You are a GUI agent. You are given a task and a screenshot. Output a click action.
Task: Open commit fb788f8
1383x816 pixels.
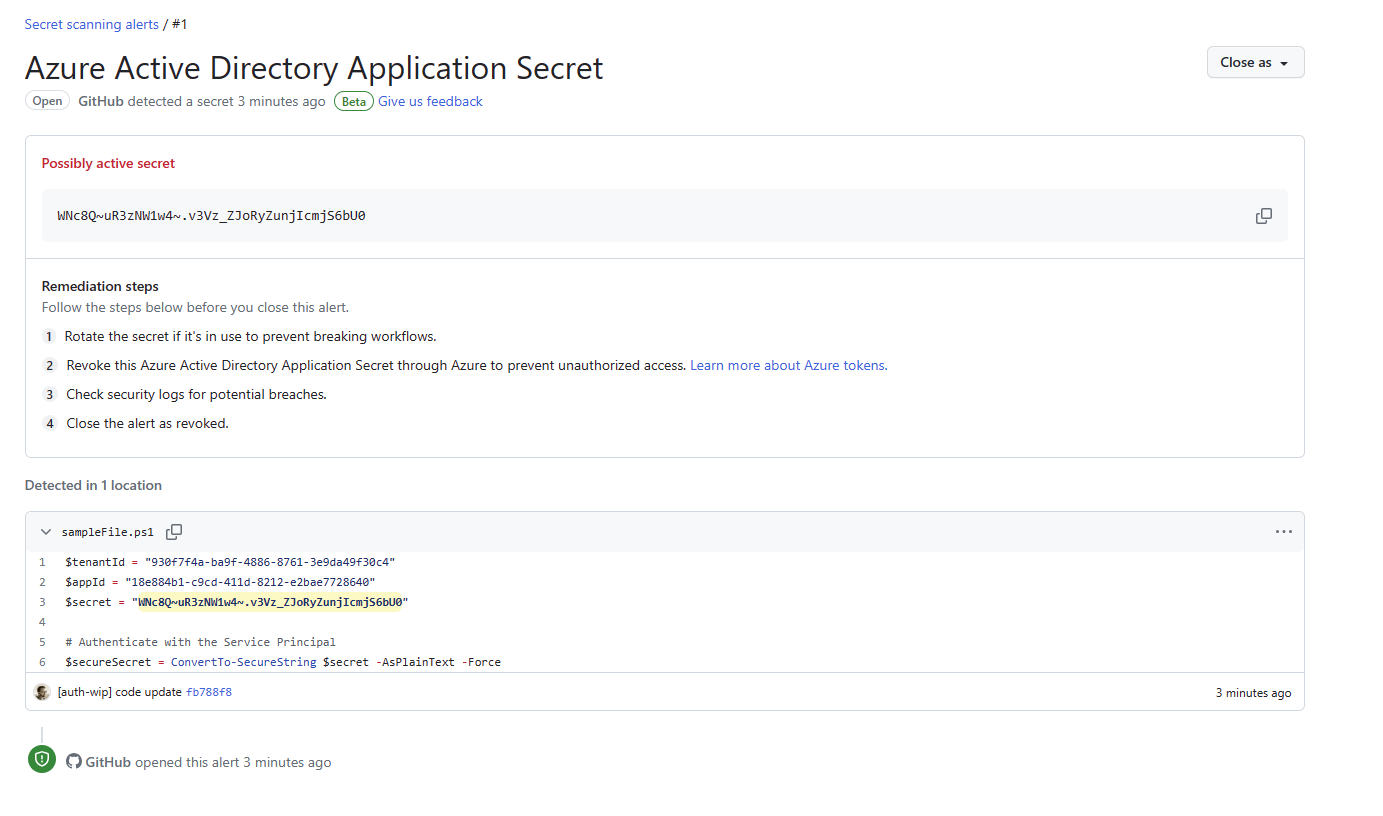coord(209,692)
